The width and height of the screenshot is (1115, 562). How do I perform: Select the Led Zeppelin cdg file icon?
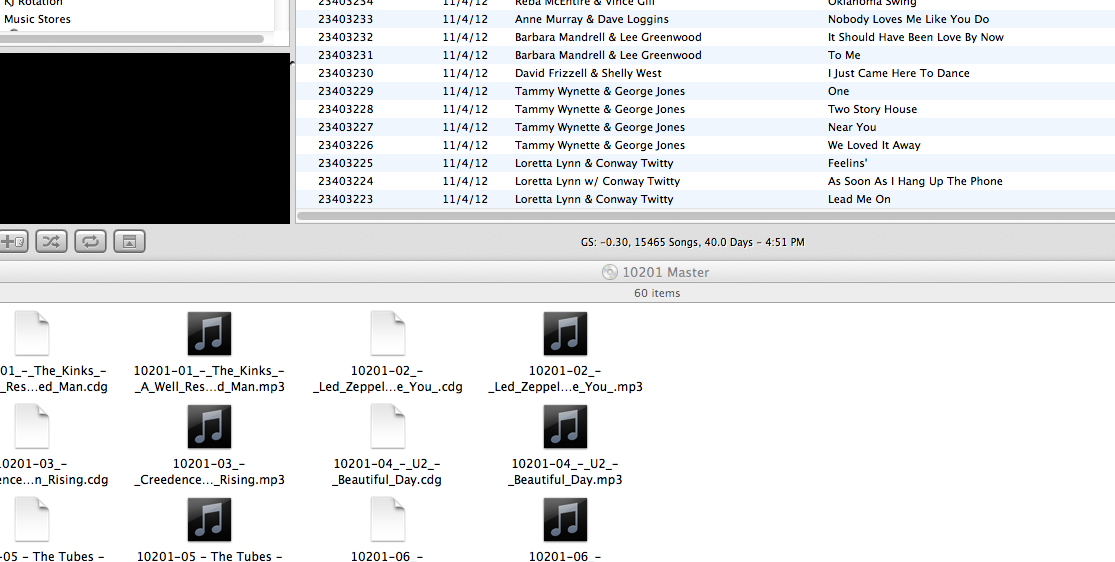387,334
